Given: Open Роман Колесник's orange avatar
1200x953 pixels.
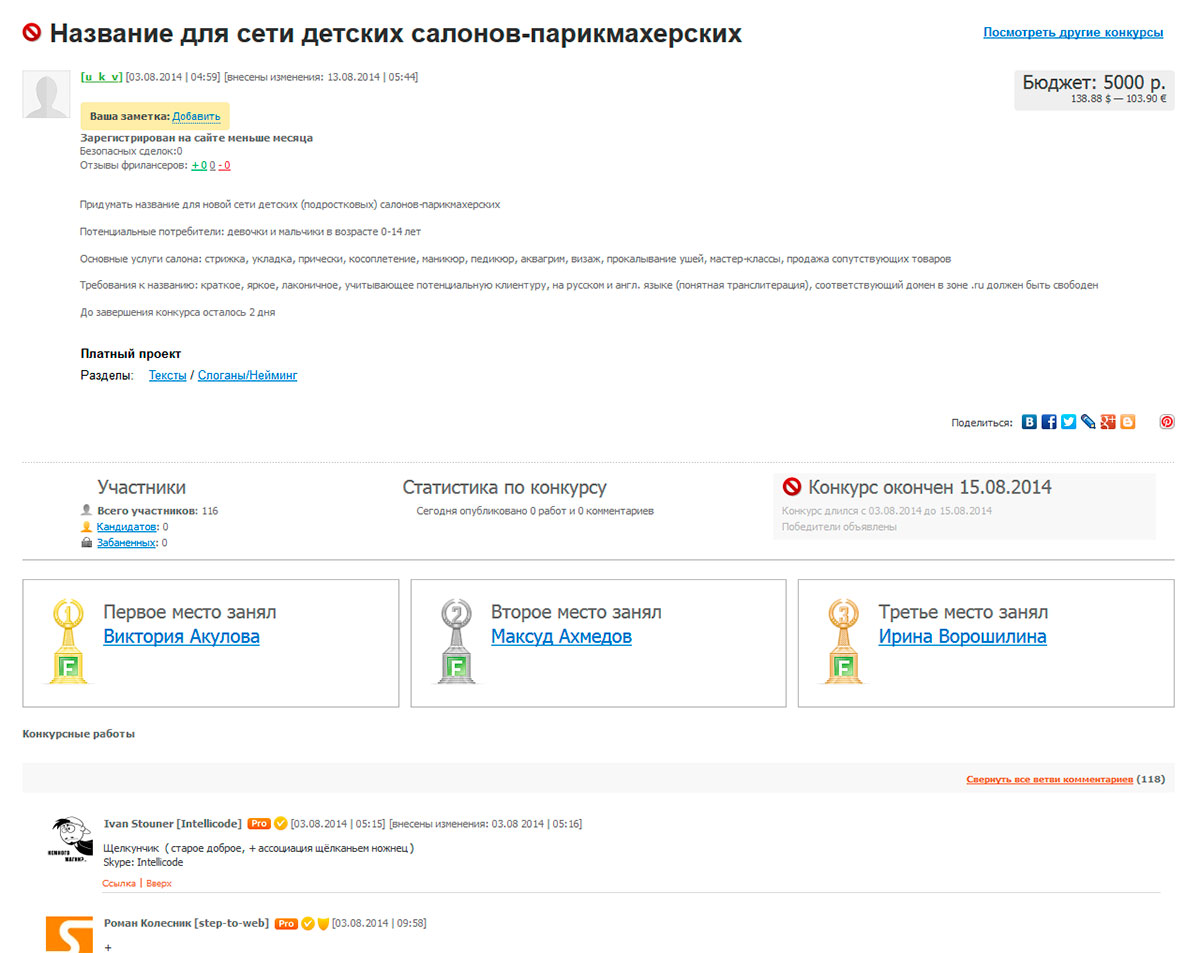Looking at the screenshot, I should pos(70,934).
